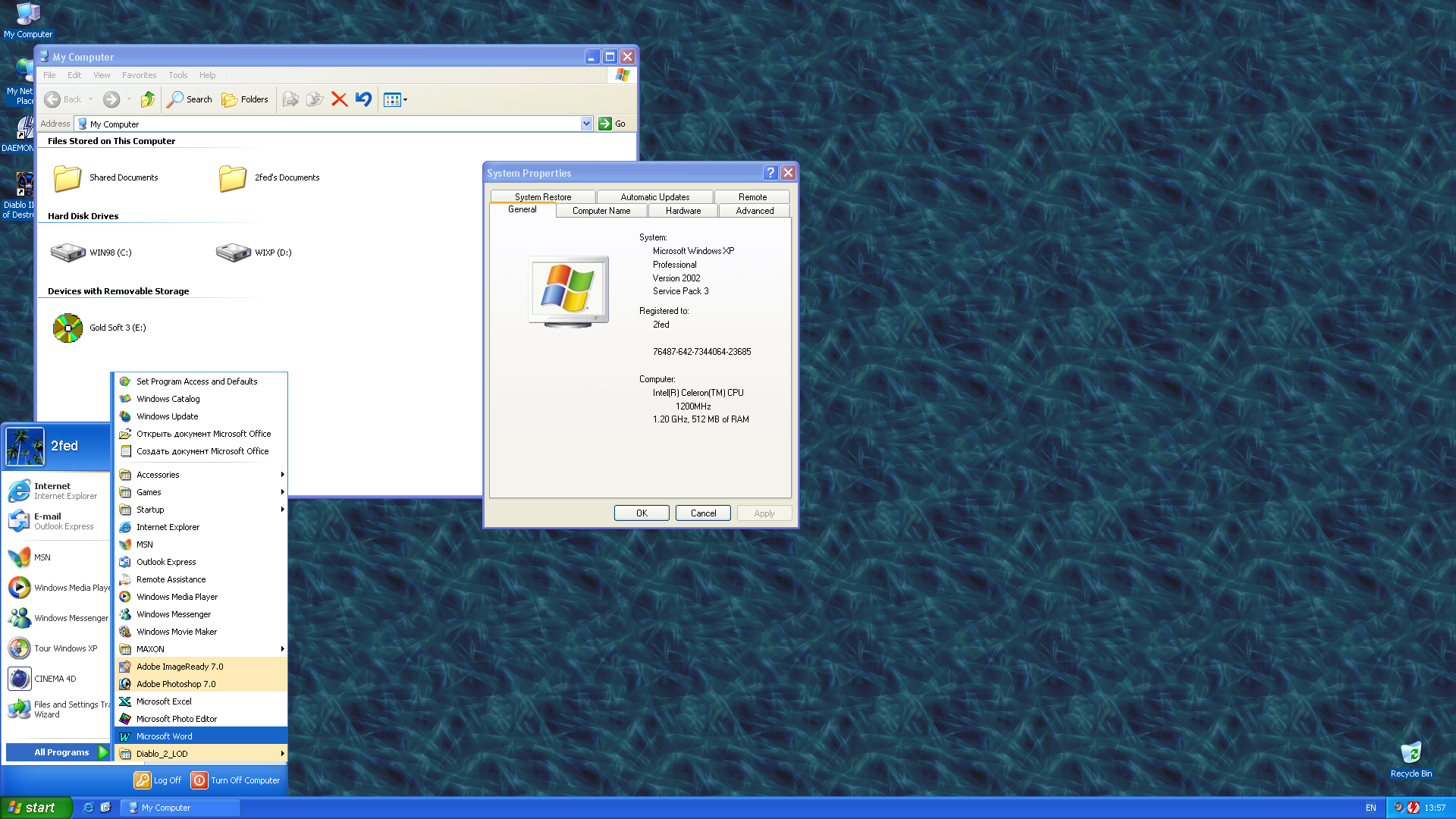The height and width of the screenshot is (819, 1456).
Task: Switch to the Advanced tab
Action: tap(755, 211)
